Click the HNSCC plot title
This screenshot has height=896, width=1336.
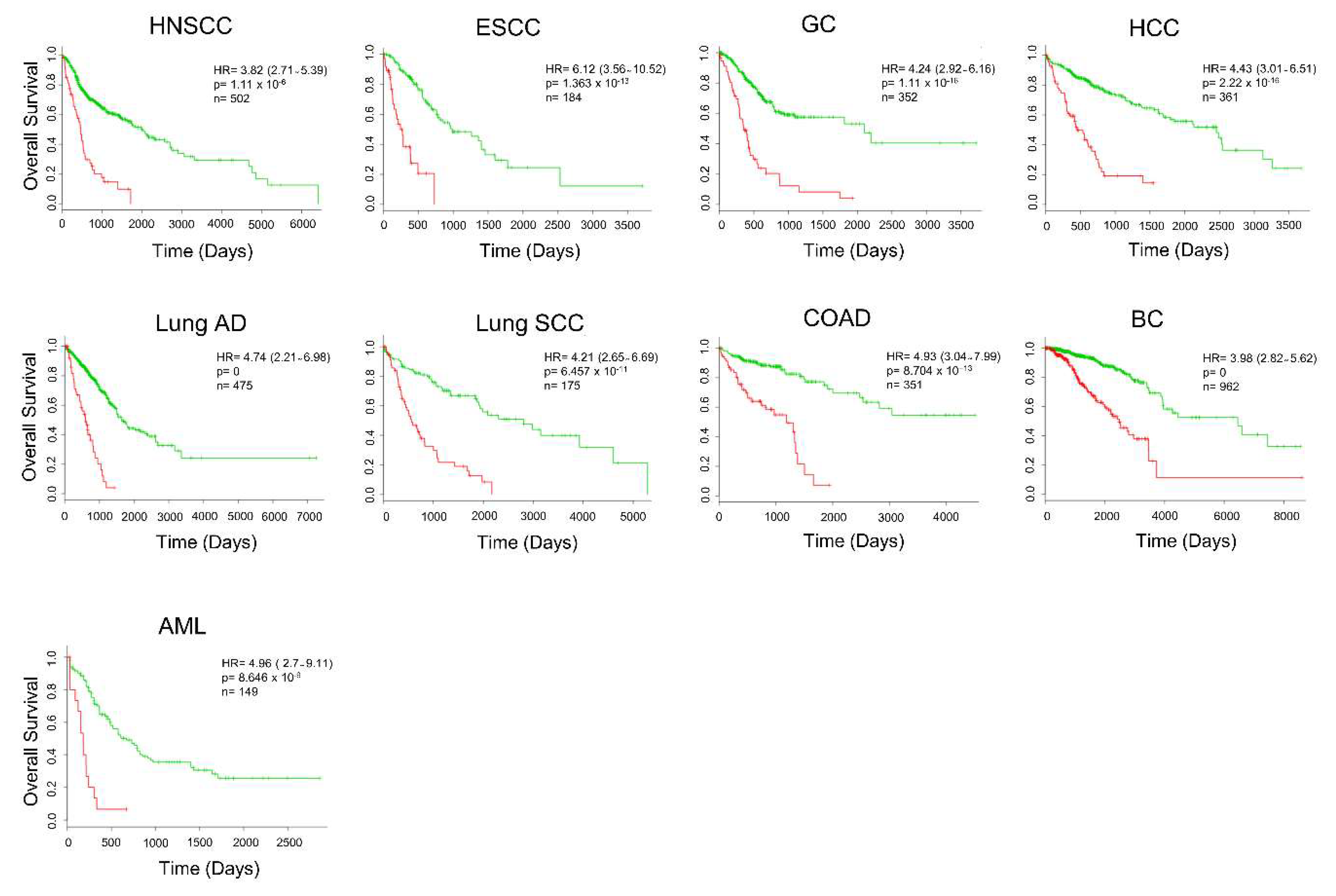coord(190,26)
